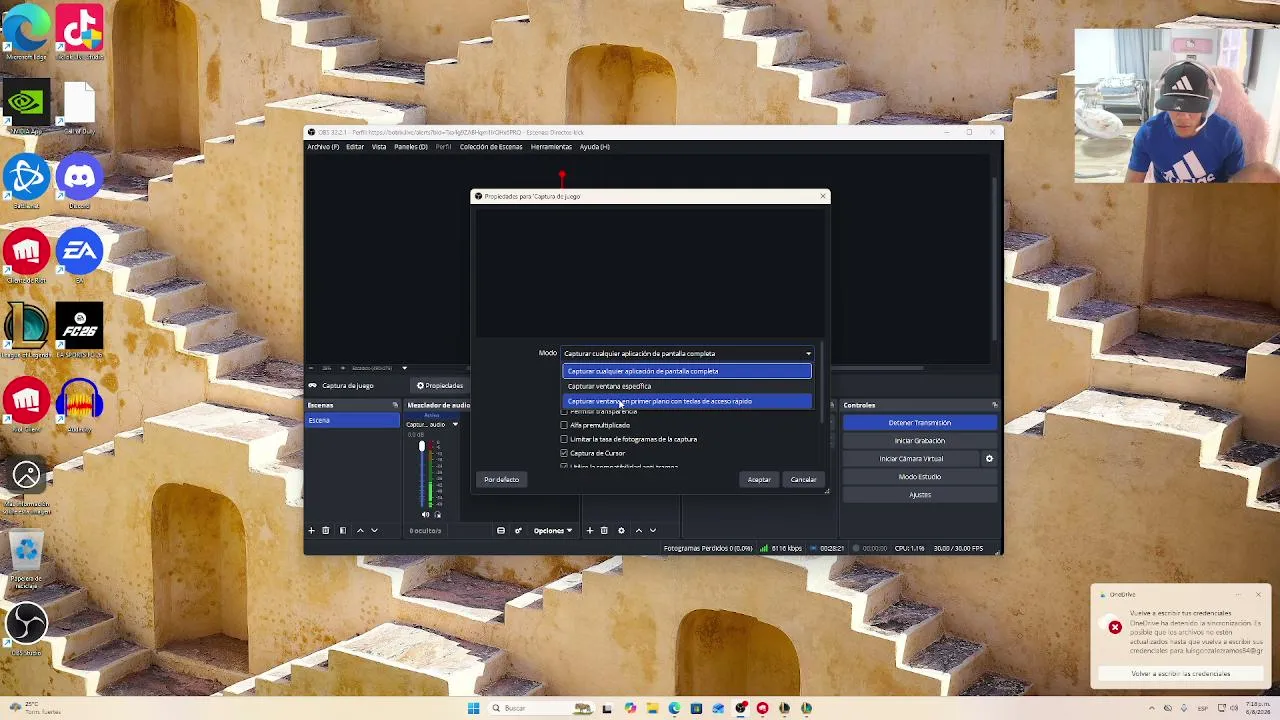Open Propiedades button in source toolbar

(x=440, y=386)
